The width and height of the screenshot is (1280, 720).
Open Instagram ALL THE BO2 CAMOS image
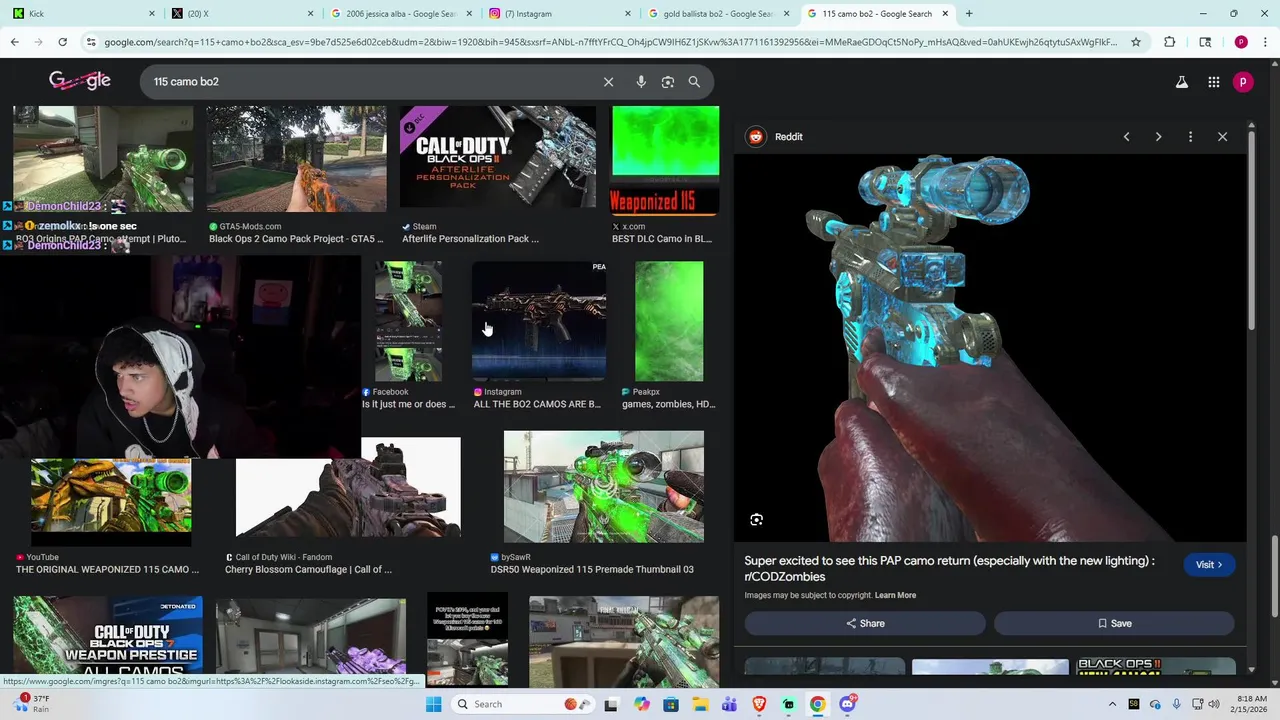(539, 322)
